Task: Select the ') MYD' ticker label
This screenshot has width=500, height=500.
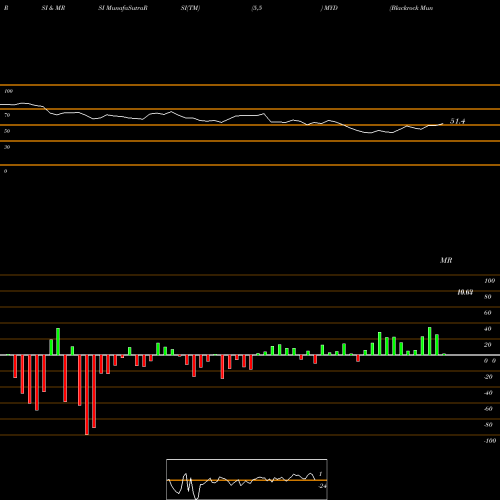Action: pos(329,8)
